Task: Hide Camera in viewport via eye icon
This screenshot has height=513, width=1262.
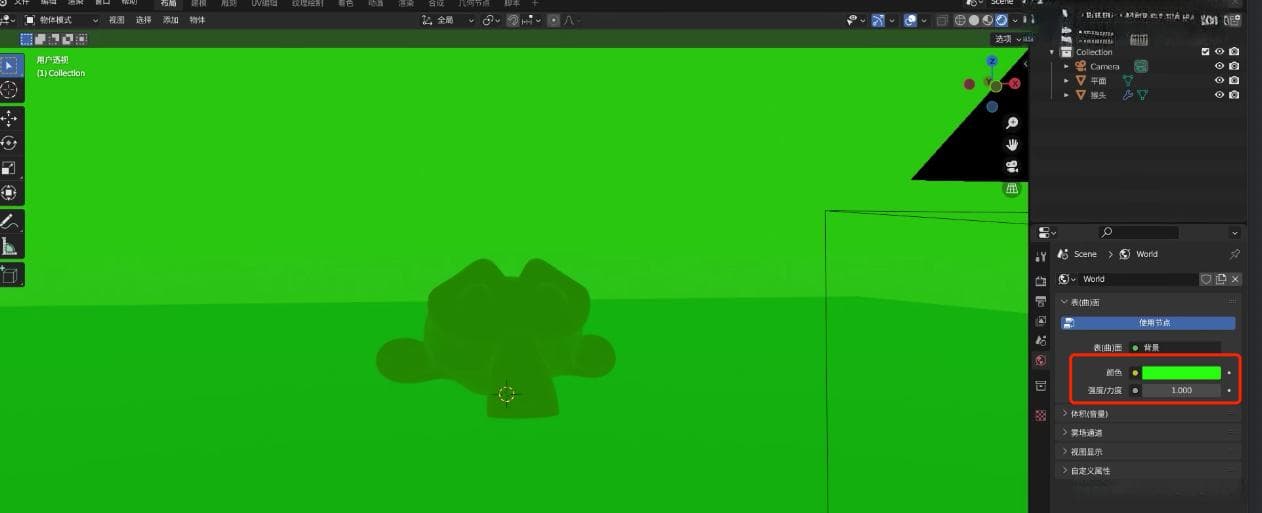Action: (x=1219, y=66)
